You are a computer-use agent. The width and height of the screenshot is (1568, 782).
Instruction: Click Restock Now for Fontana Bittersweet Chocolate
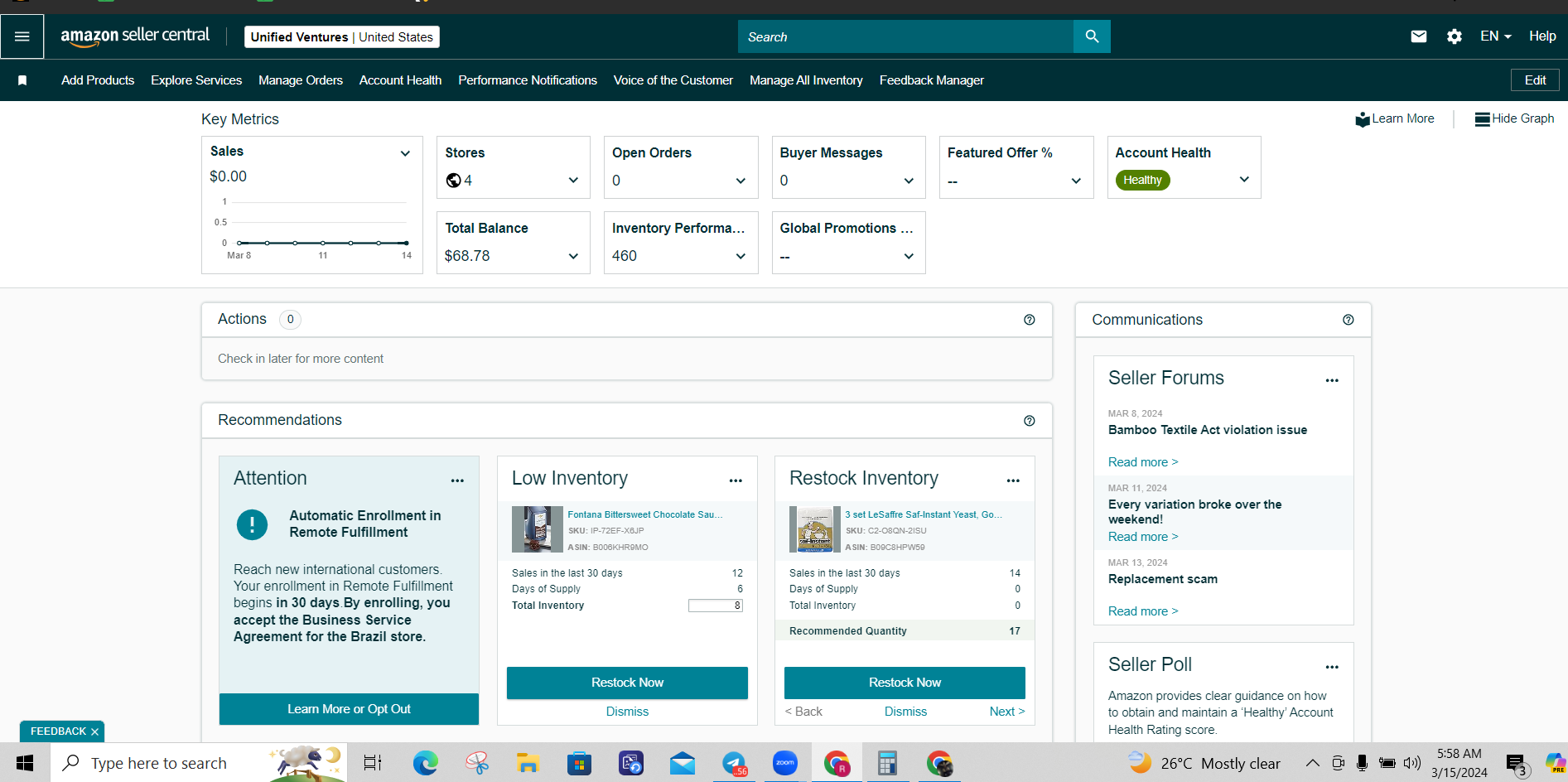627,683
